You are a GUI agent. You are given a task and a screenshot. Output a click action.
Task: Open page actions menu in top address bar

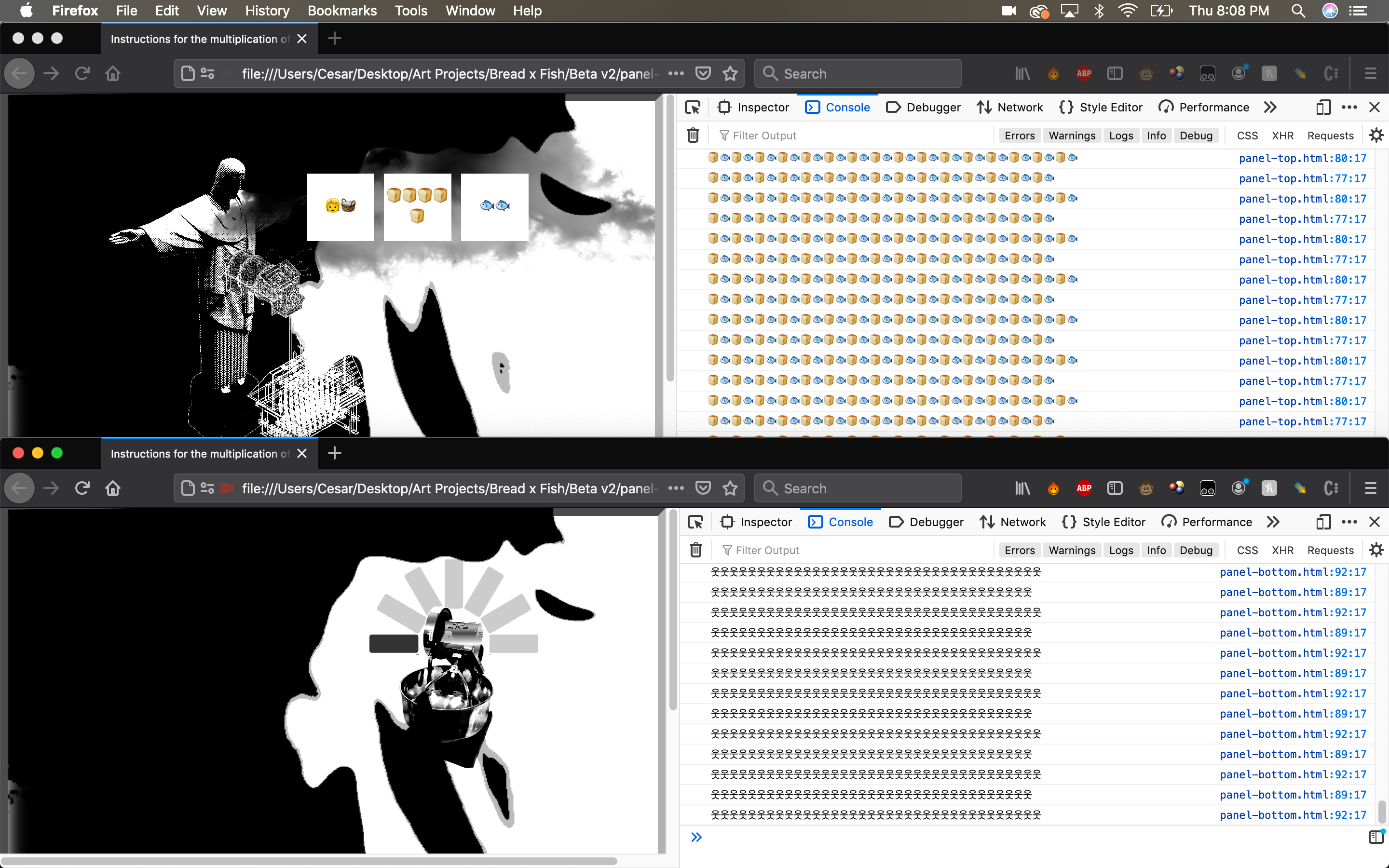coord(676,73)
